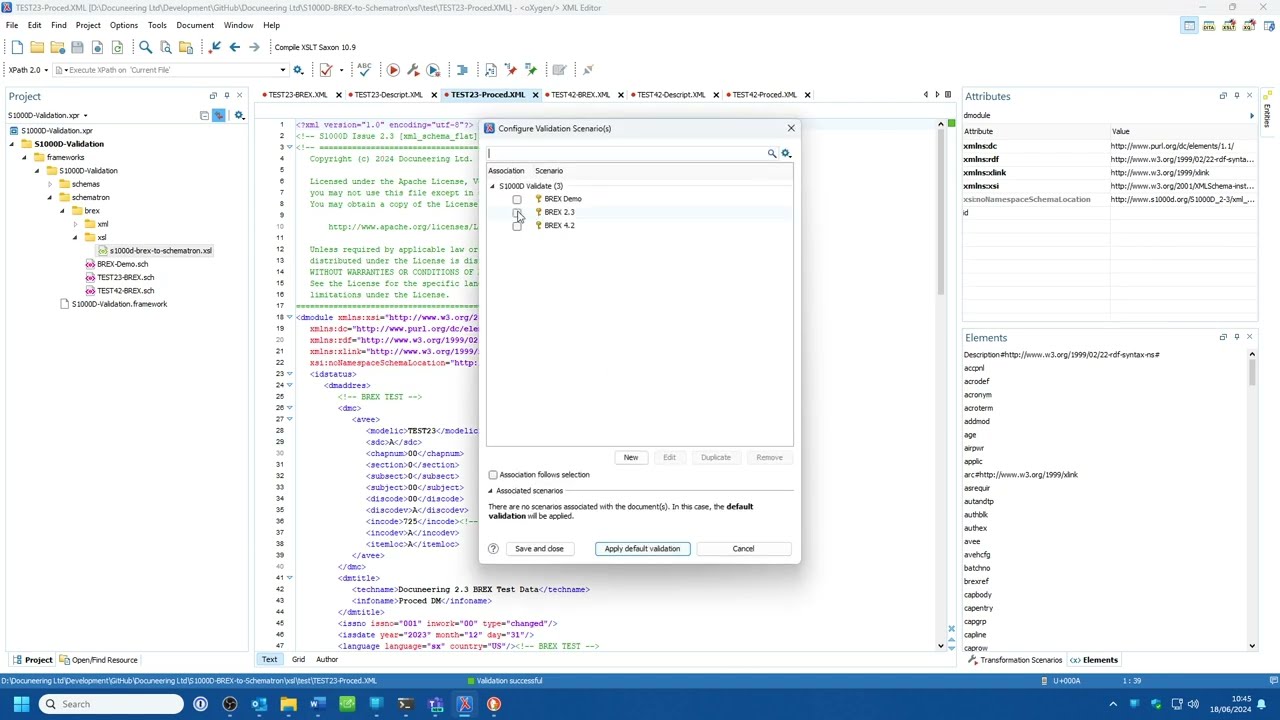Image resolution: width=1280 pixels, height=720 pixels.
Task: Open Project panel settings gear
Action: coord(239,116)
